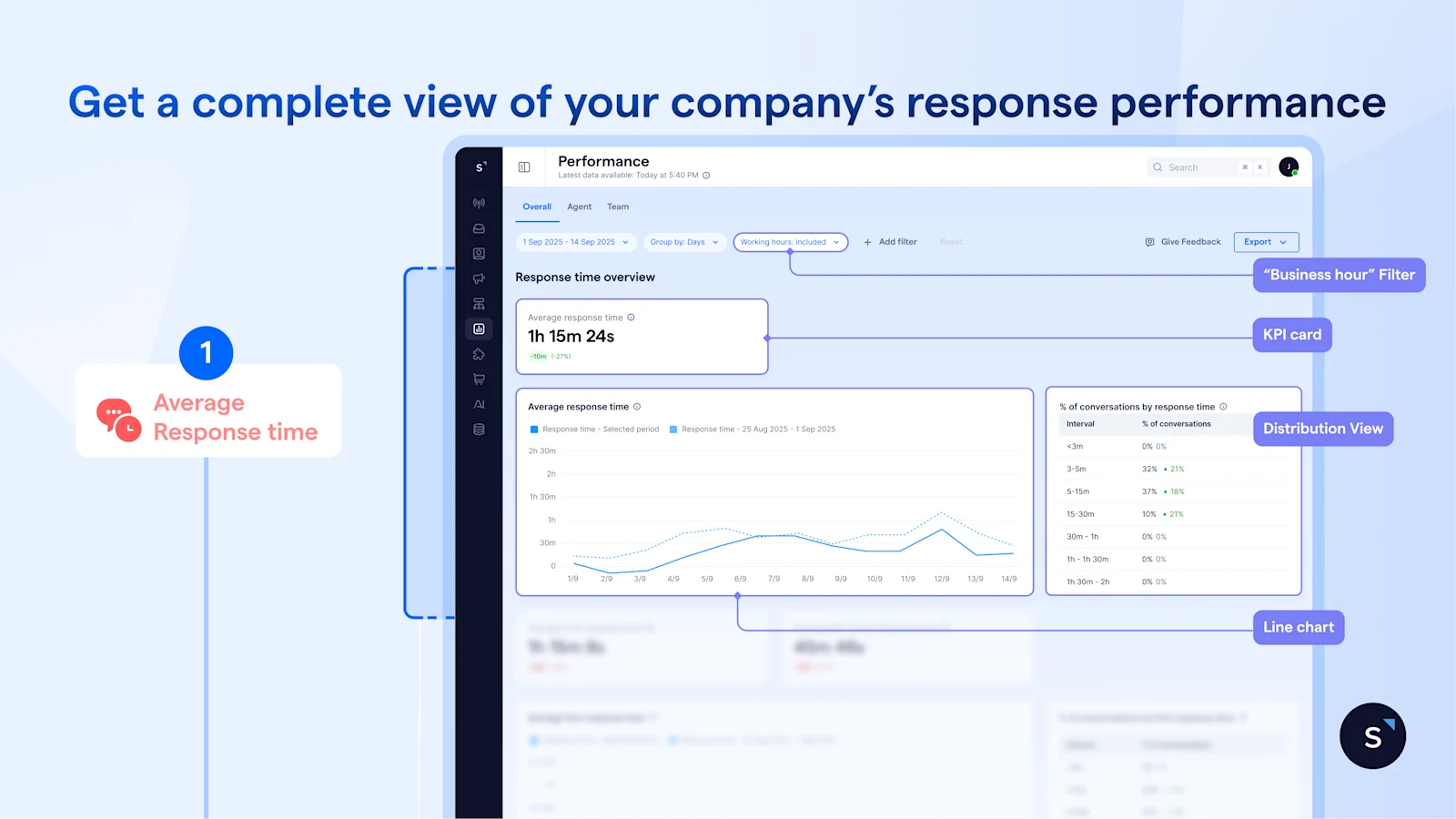Click Add filter to create a filter

tap(890, 241)
